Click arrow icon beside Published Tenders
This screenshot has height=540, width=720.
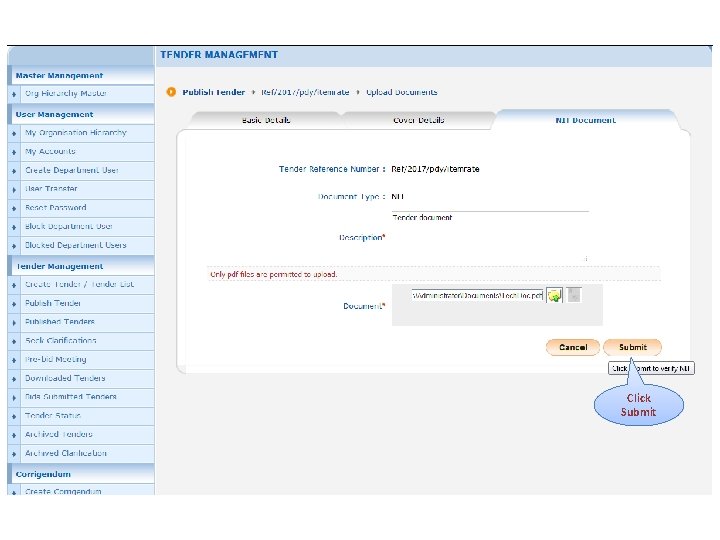(14, 323)
